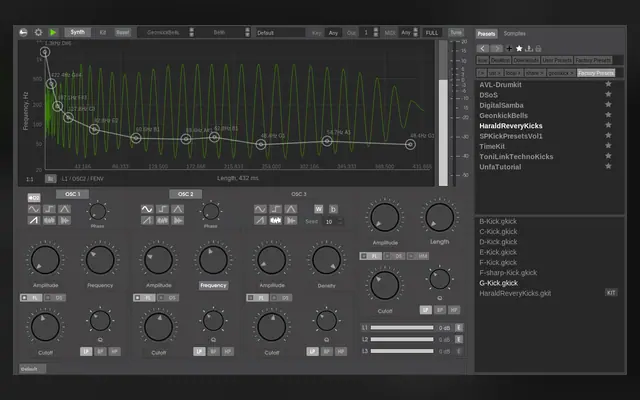Step the Bells preset selector
This screenshot has width=640, height=400.
coord(247,32)
